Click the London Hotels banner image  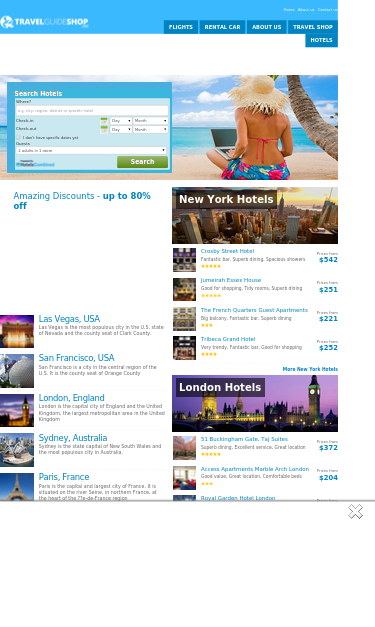(255, 403)
